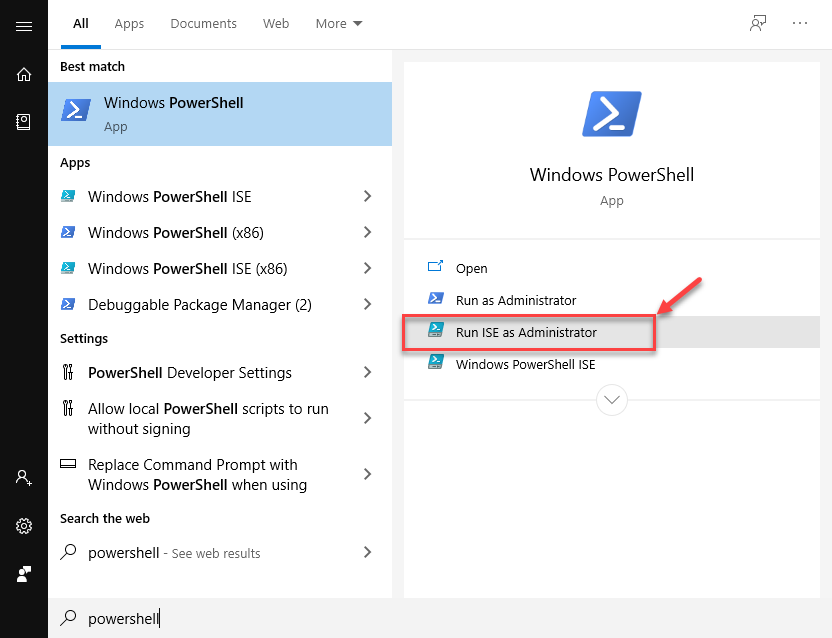The height and width of the screenshot is (638, 832).
Task: Open the More filter dropdown
Action: coord(339,24)
